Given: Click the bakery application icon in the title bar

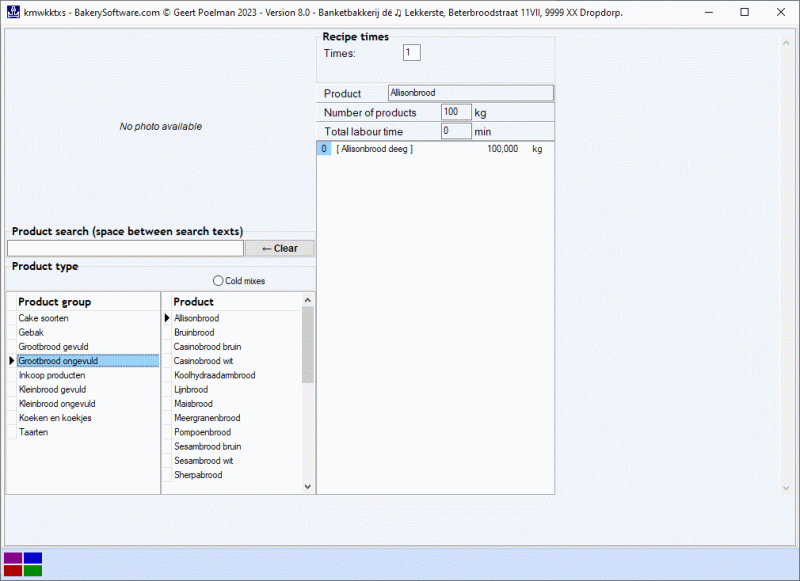Looking at the screenshot, I should coord(14,12).
